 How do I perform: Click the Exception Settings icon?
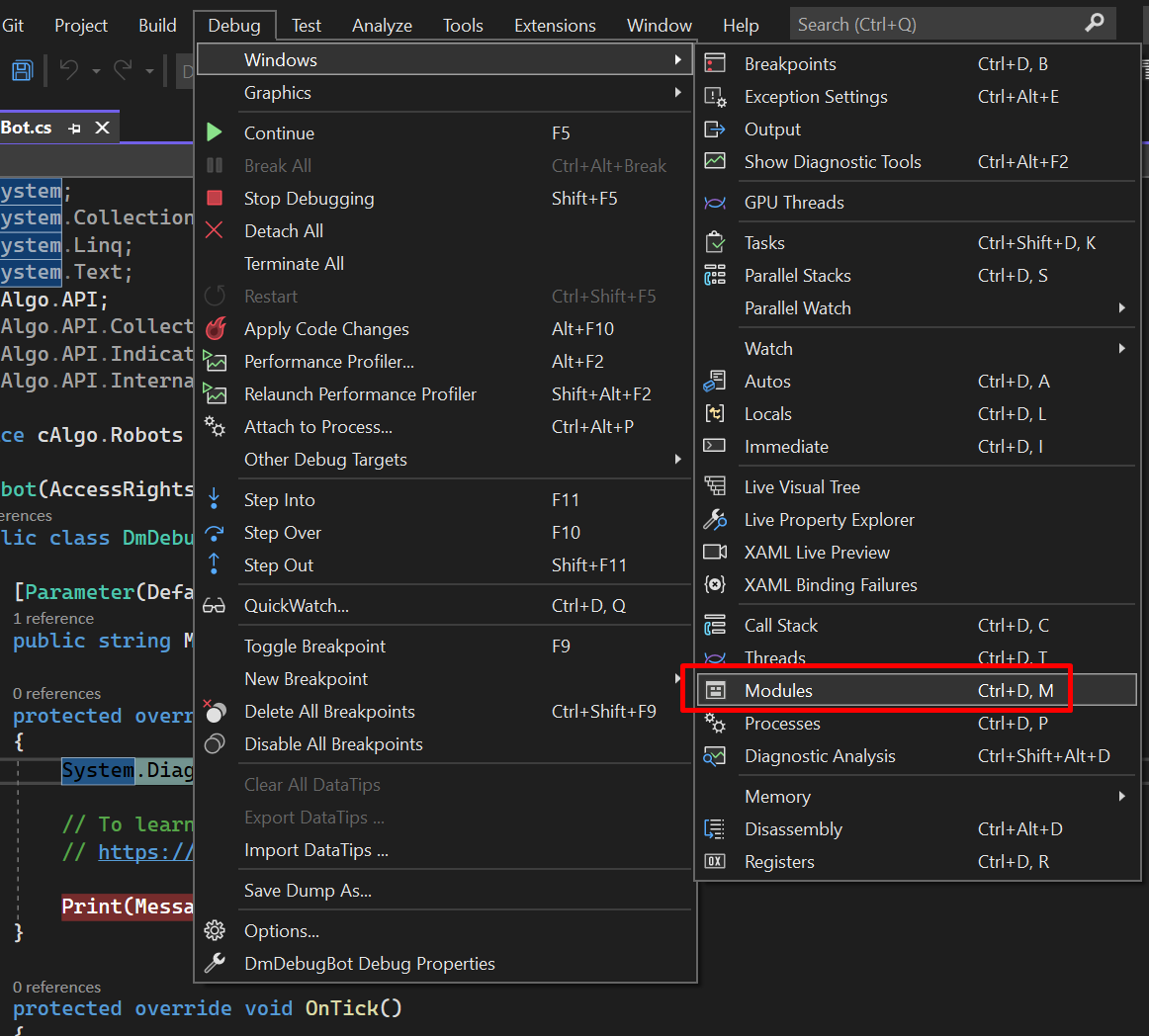715,97
